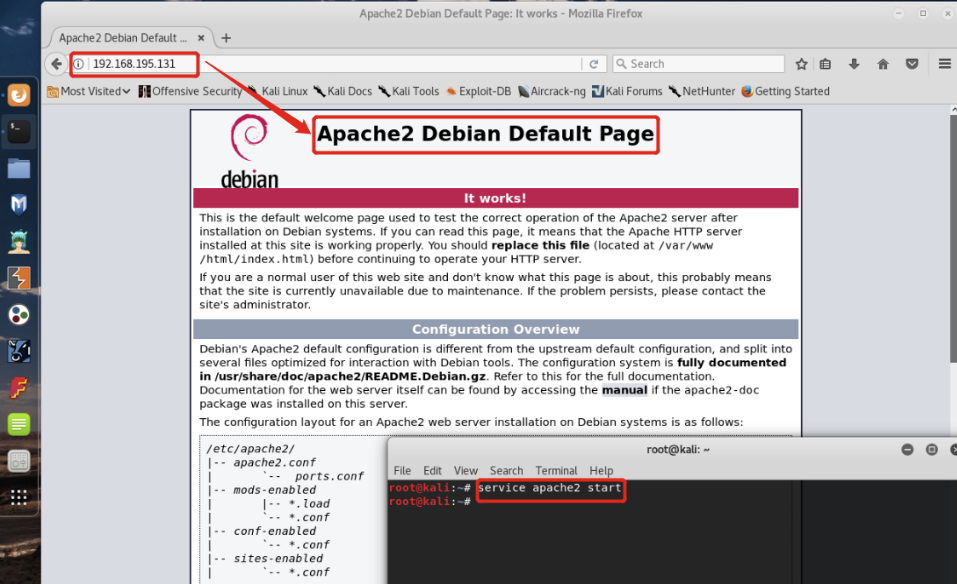957x584 pixels.
Task: Go back to the previous page
Action: click(x=57, y=63)
